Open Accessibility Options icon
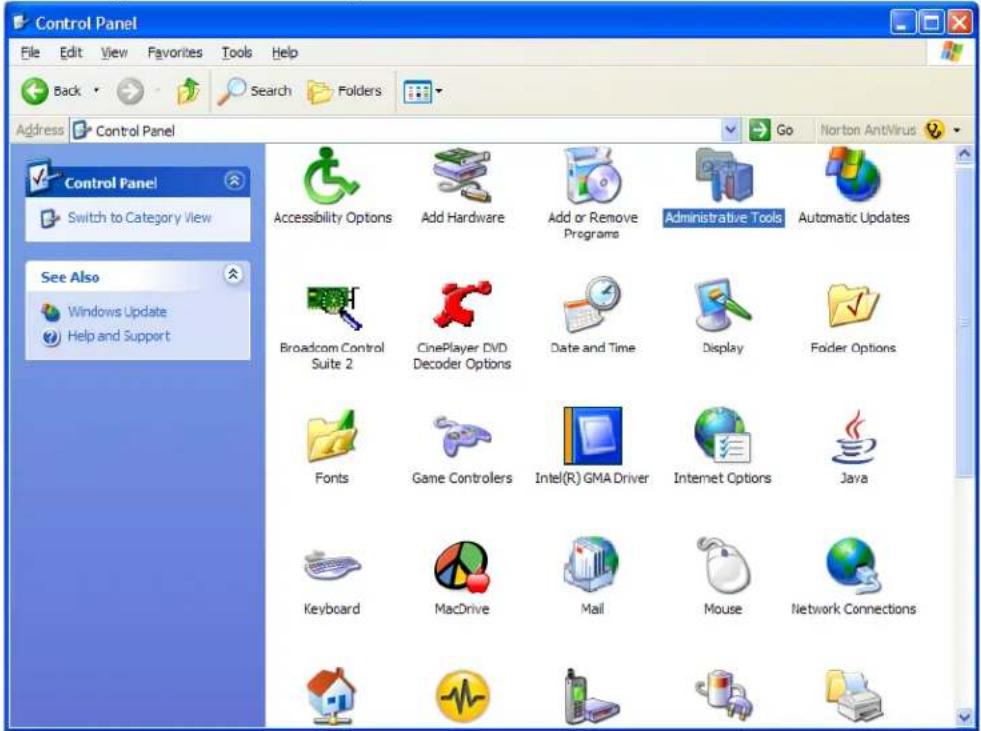The height and width of the screenshot is (731, 981). [x=332, y=187]
